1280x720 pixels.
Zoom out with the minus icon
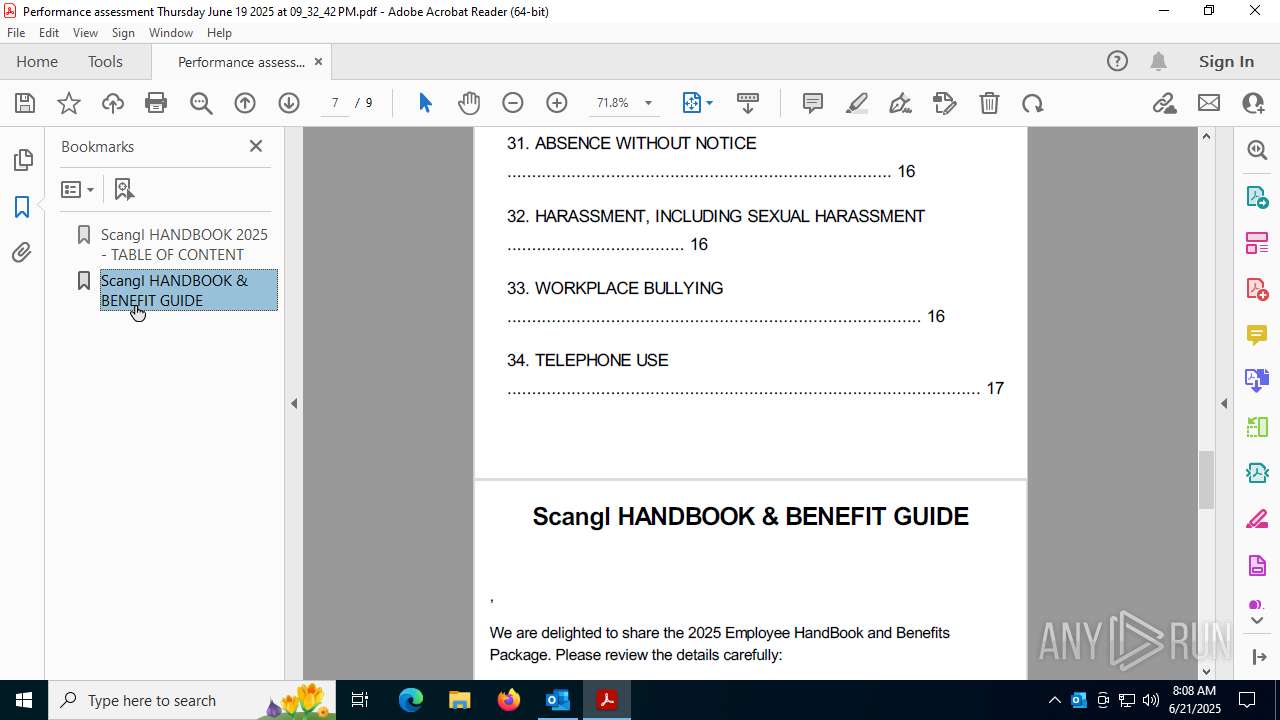click(513, 103)
